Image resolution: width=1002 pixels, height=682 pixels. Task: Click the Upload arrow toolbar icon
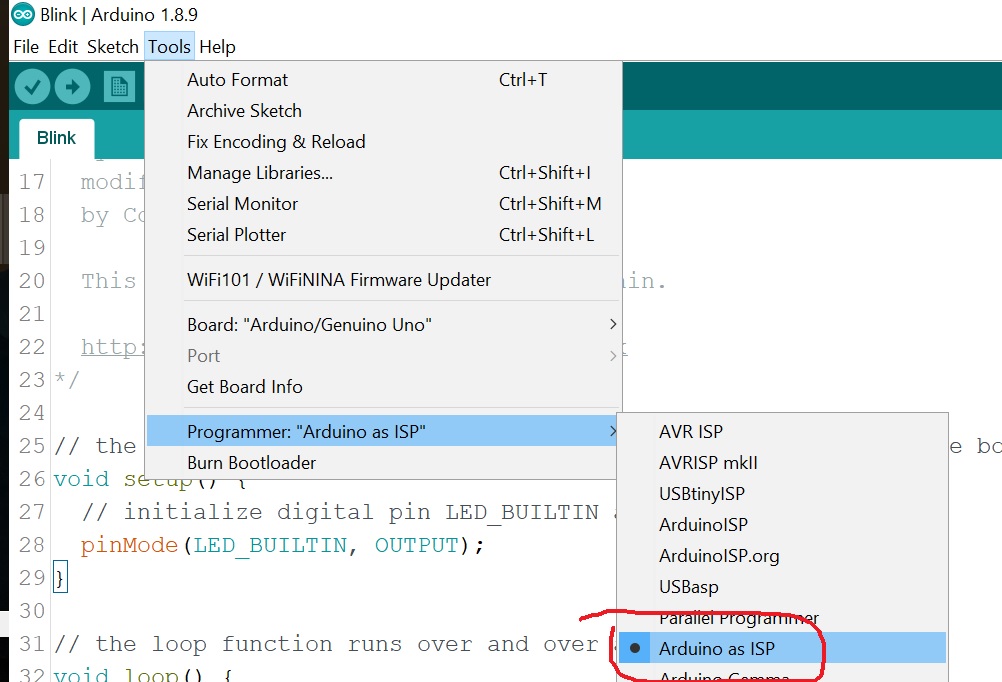click(72, 87)
